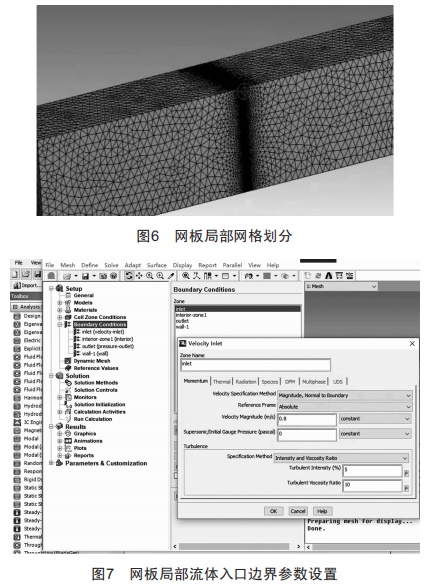Click the horizontal scrollbar under task page
Viewport: 431px width, 585px height.
tap(234, 547)
